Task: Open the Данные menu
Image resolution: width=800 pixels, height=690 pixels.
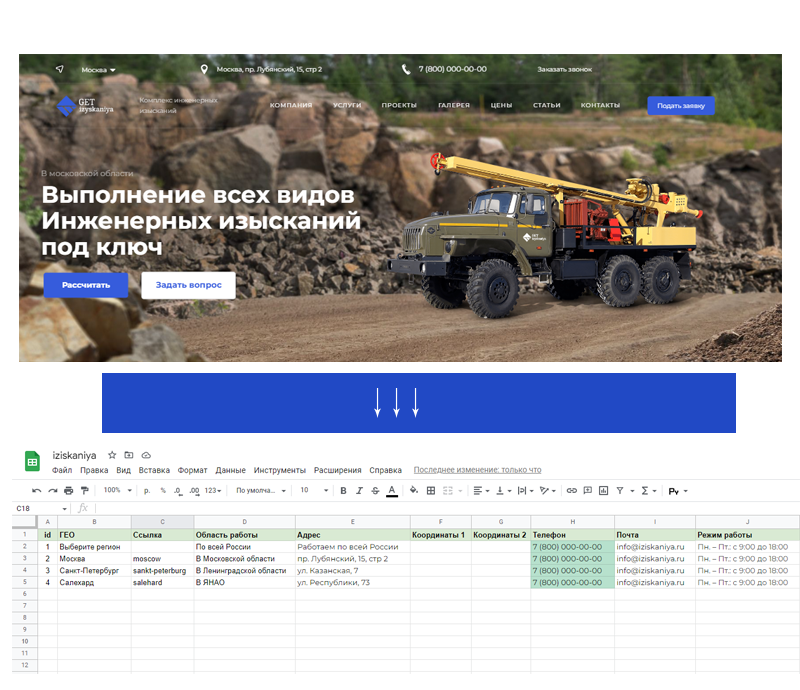Action: coord(230,470)
